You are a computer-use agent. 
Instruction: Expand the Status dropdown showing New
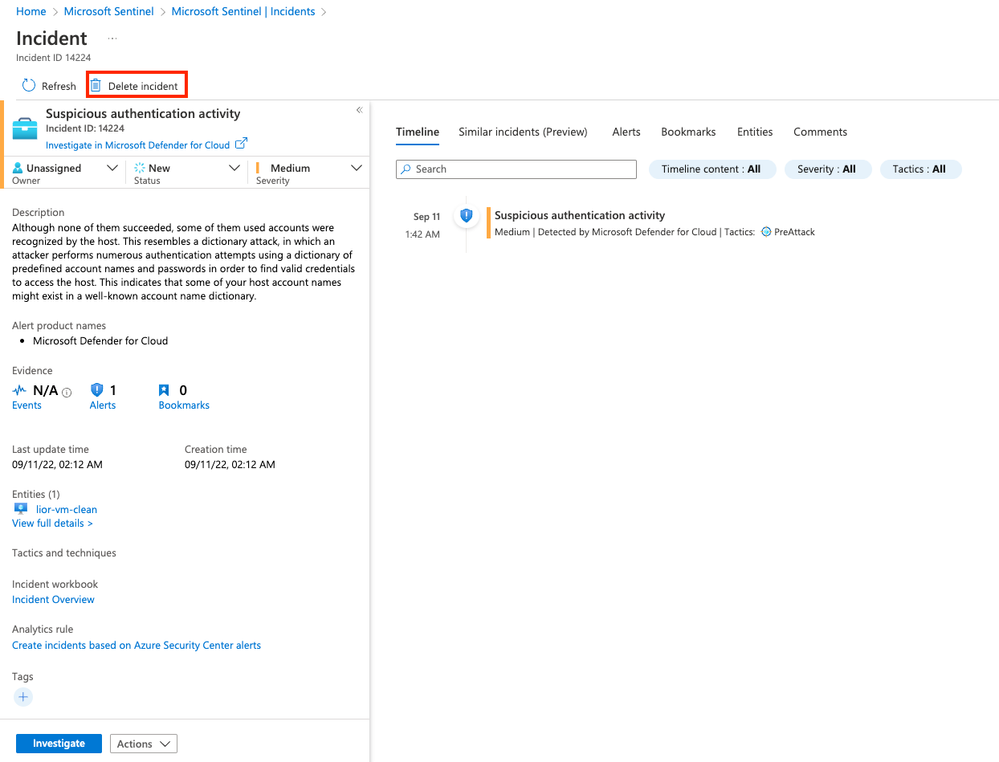tap(234, 168)
